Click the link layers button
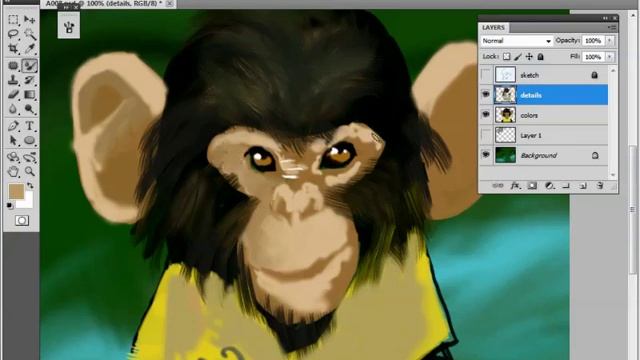This screenshot has height=360, width=640. coord(498,186)
